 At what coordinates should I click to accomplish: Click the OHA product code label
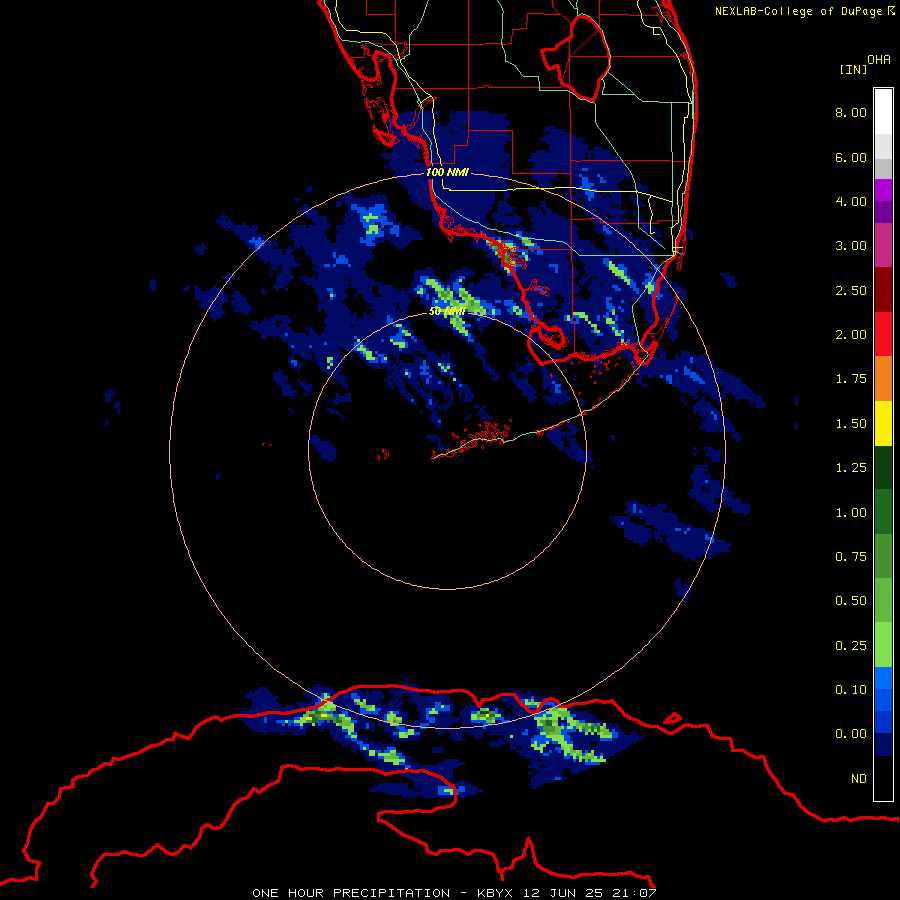coord(879,59)
